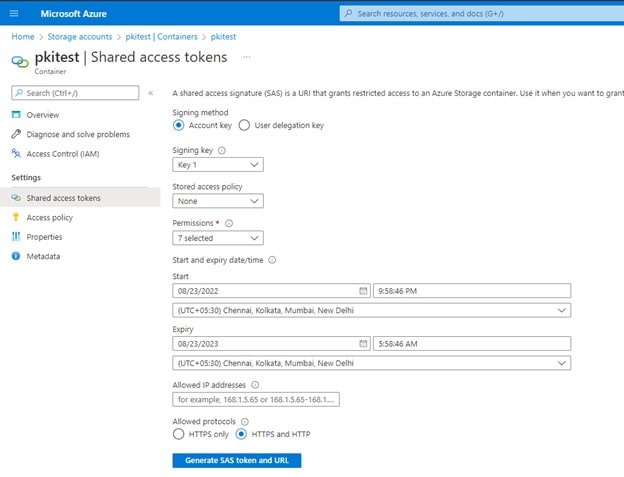The width and height of the screenshot is (624, 477).
Task: Open the ellipsis more options next to title
Action: click(x=246, y=57)
